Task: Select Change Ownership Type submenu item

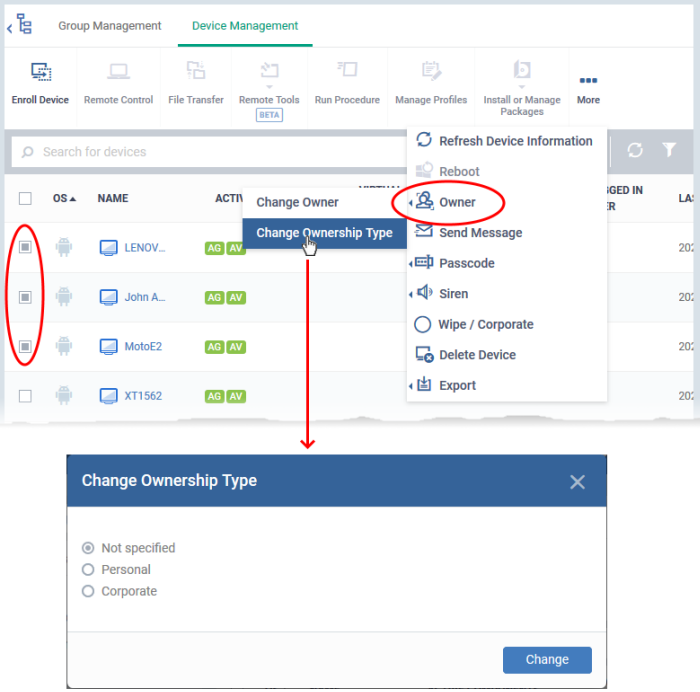Action: pos(324,233)
